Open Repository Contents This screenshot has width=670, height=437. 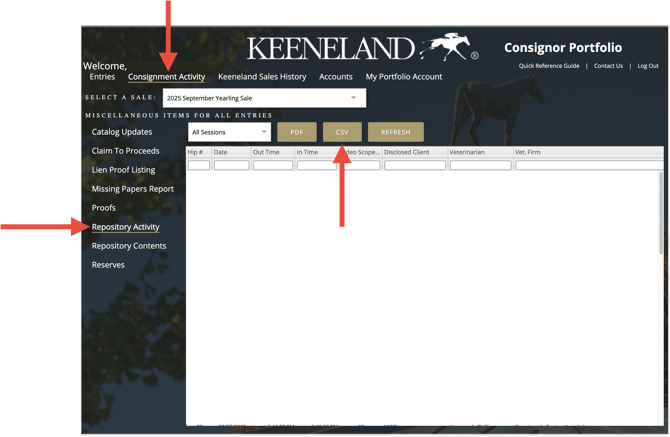129,246
